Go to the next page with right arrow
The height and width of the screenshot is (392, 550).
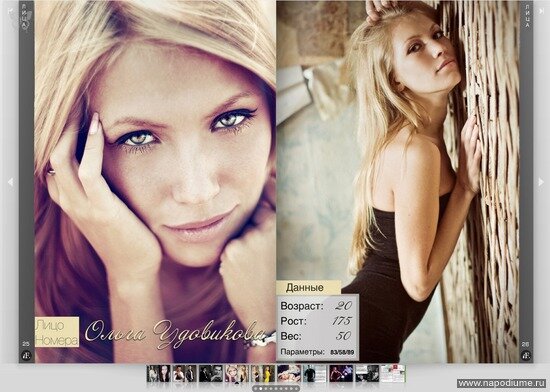click(x=541, y=182)
